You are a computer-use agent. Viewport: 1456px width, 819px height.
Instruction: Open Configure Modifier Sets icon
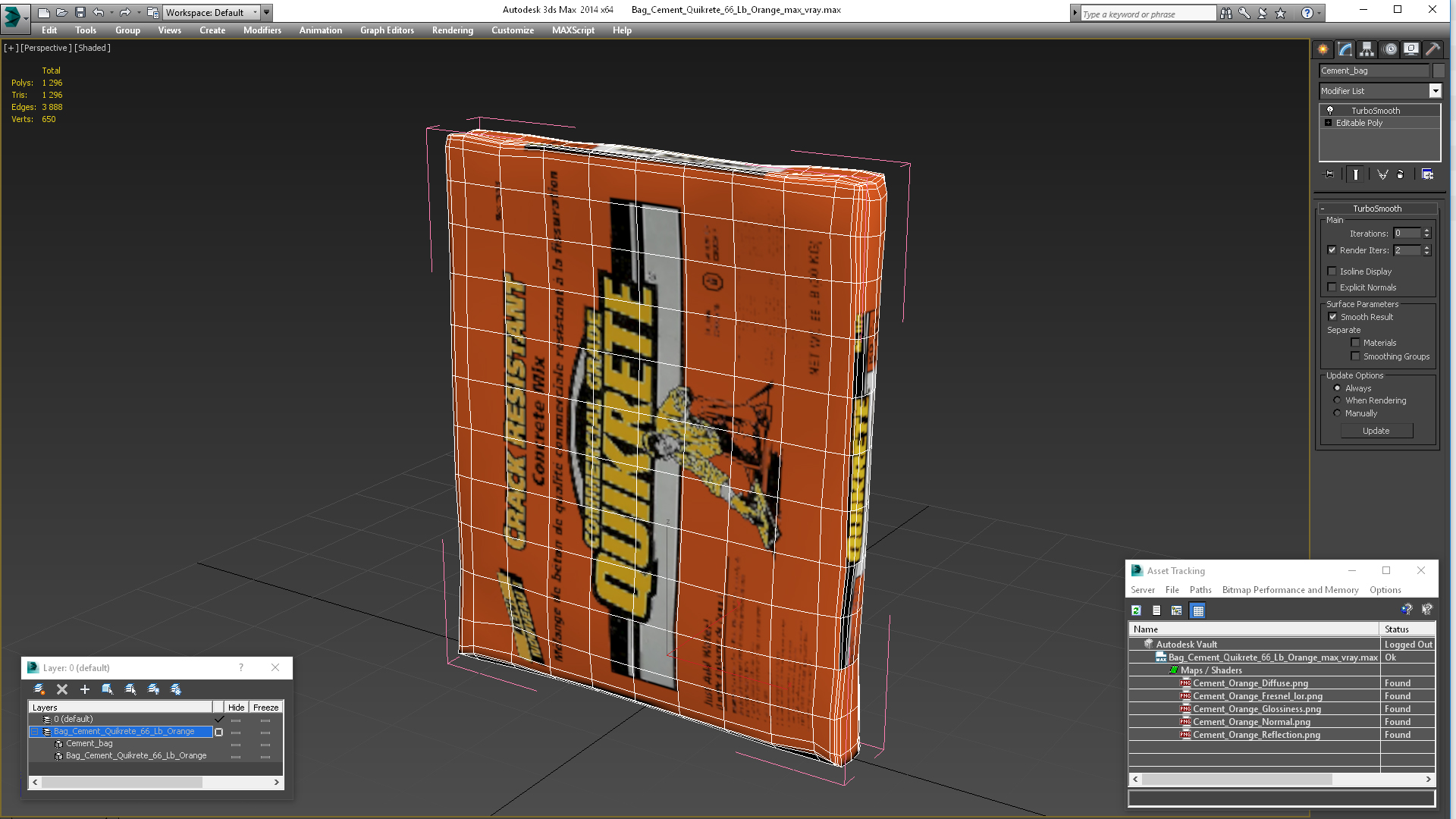1427,174
